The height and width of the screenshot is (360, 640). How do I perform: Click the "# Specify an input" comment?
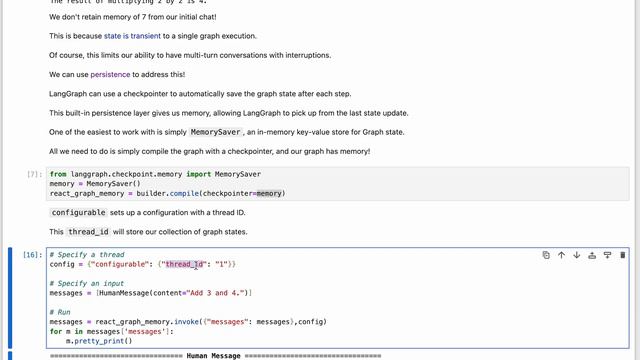click(x=87, y=283)
